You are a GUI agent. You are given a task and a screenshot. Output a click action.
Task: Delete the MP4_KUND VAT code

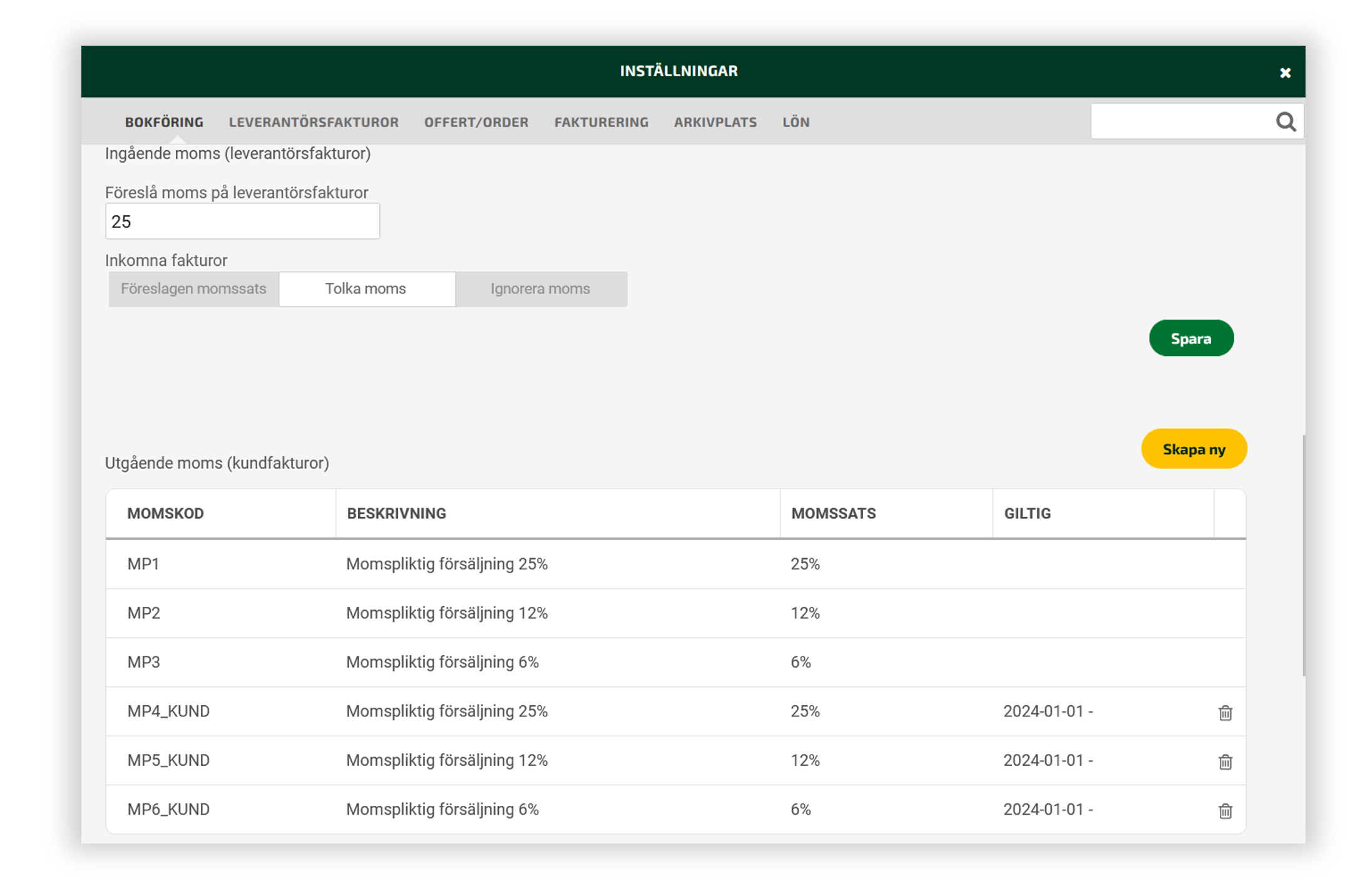coord(1225,713)
